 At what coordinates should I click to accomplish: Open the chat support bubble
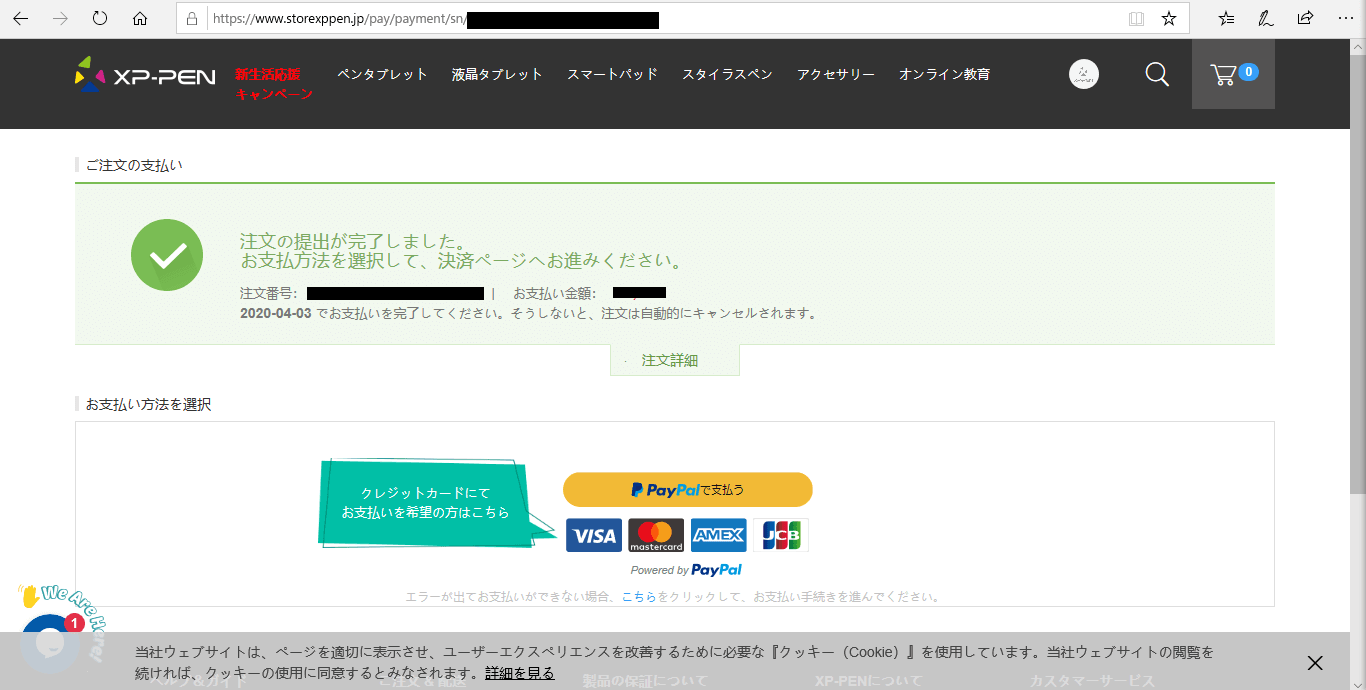[50, 643]
